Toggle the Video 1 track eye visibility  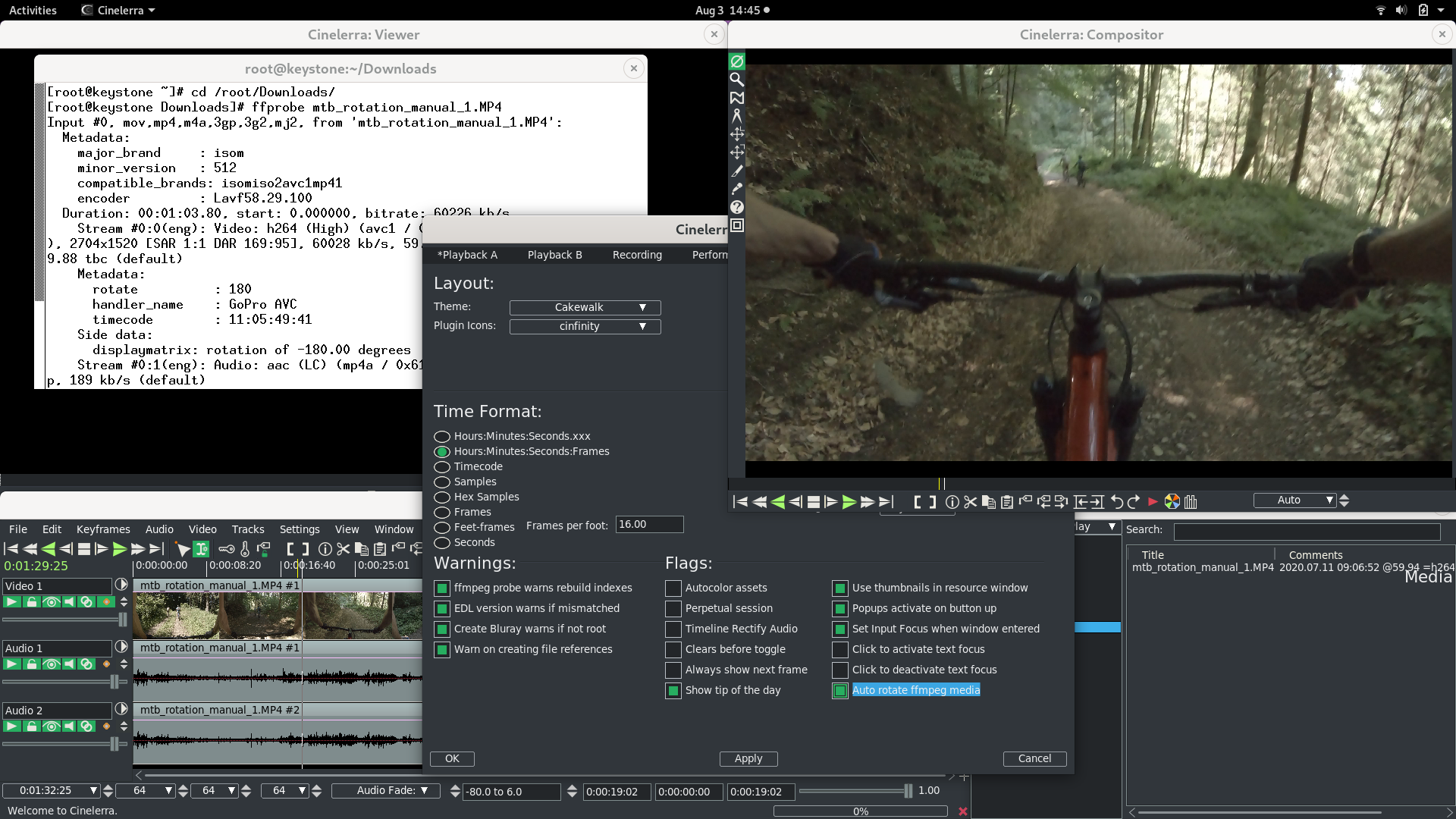click(x=51, y=602)
